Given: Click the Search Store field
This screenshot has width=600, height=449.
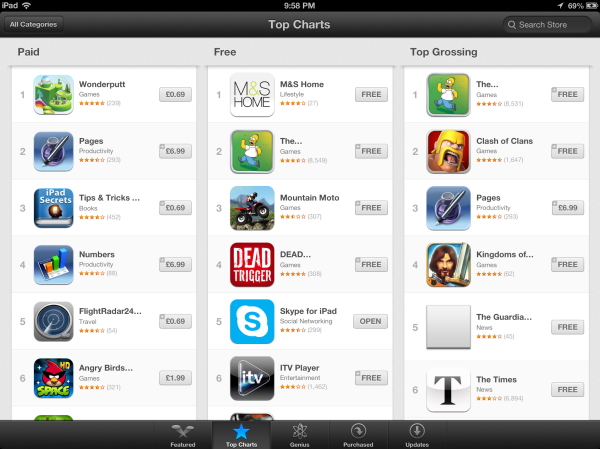Looking at the screenshot, I should click(547, 25).
